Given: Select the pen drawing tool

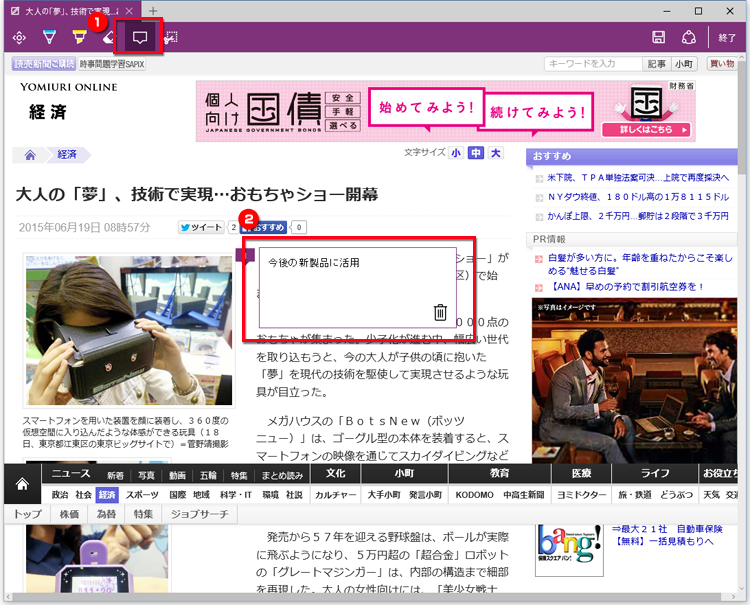Looking at the screenshot, I should tap(48, 38).
